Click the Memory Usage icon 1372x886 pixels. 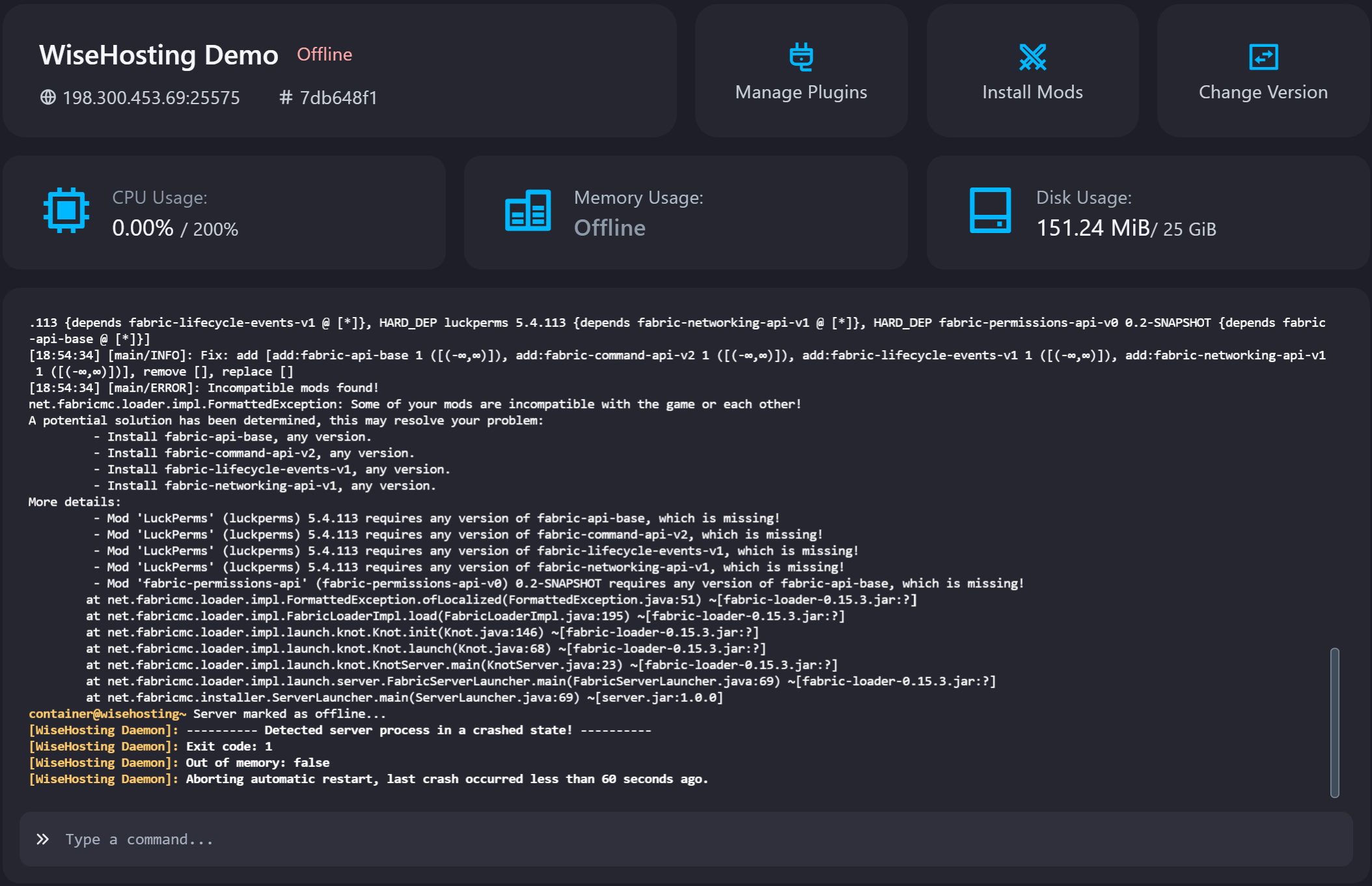pyautogui.click(x=528, y=210)
